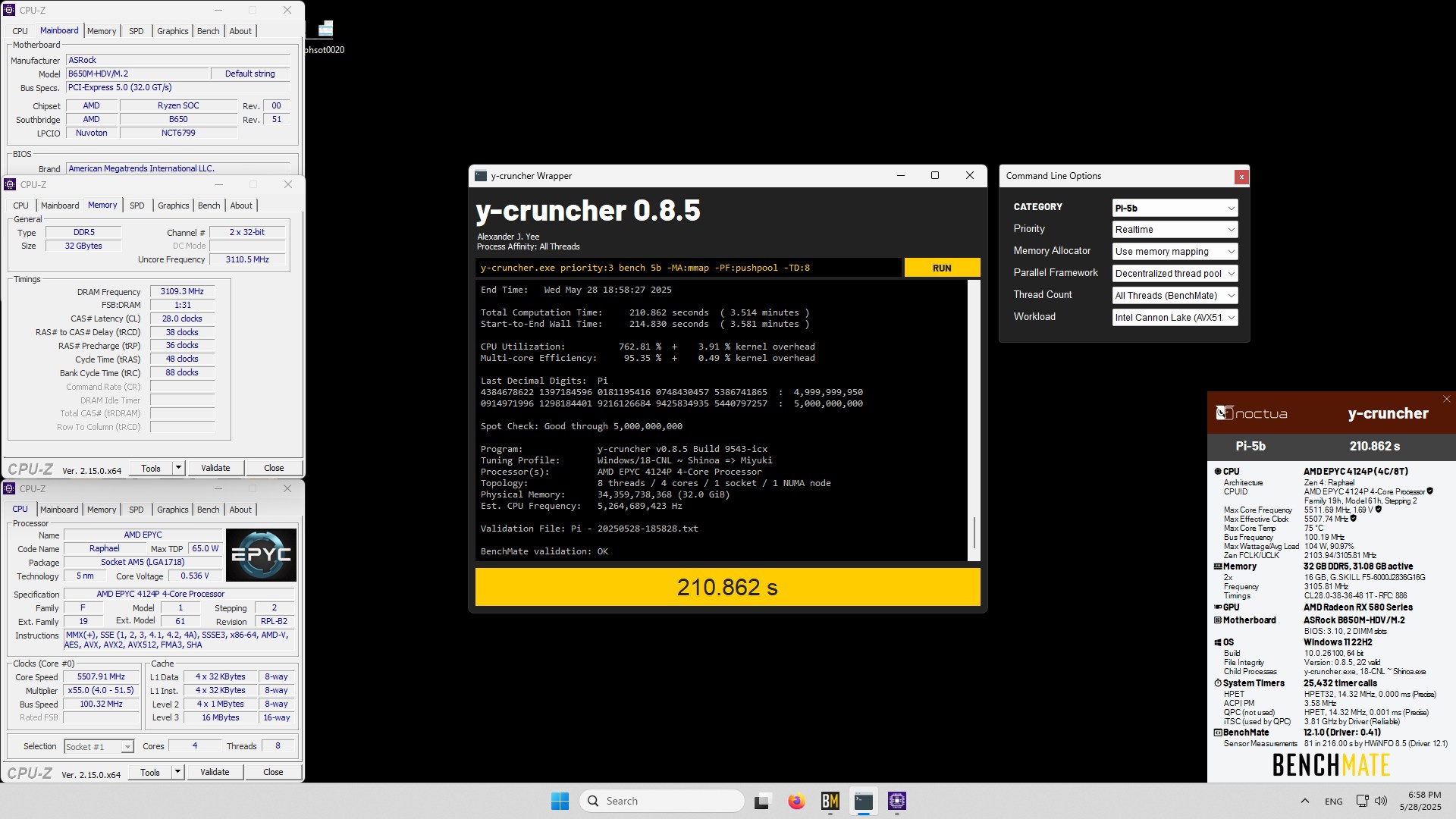Open the Priority Realtime dropdown

click(x=1175, y=229)
